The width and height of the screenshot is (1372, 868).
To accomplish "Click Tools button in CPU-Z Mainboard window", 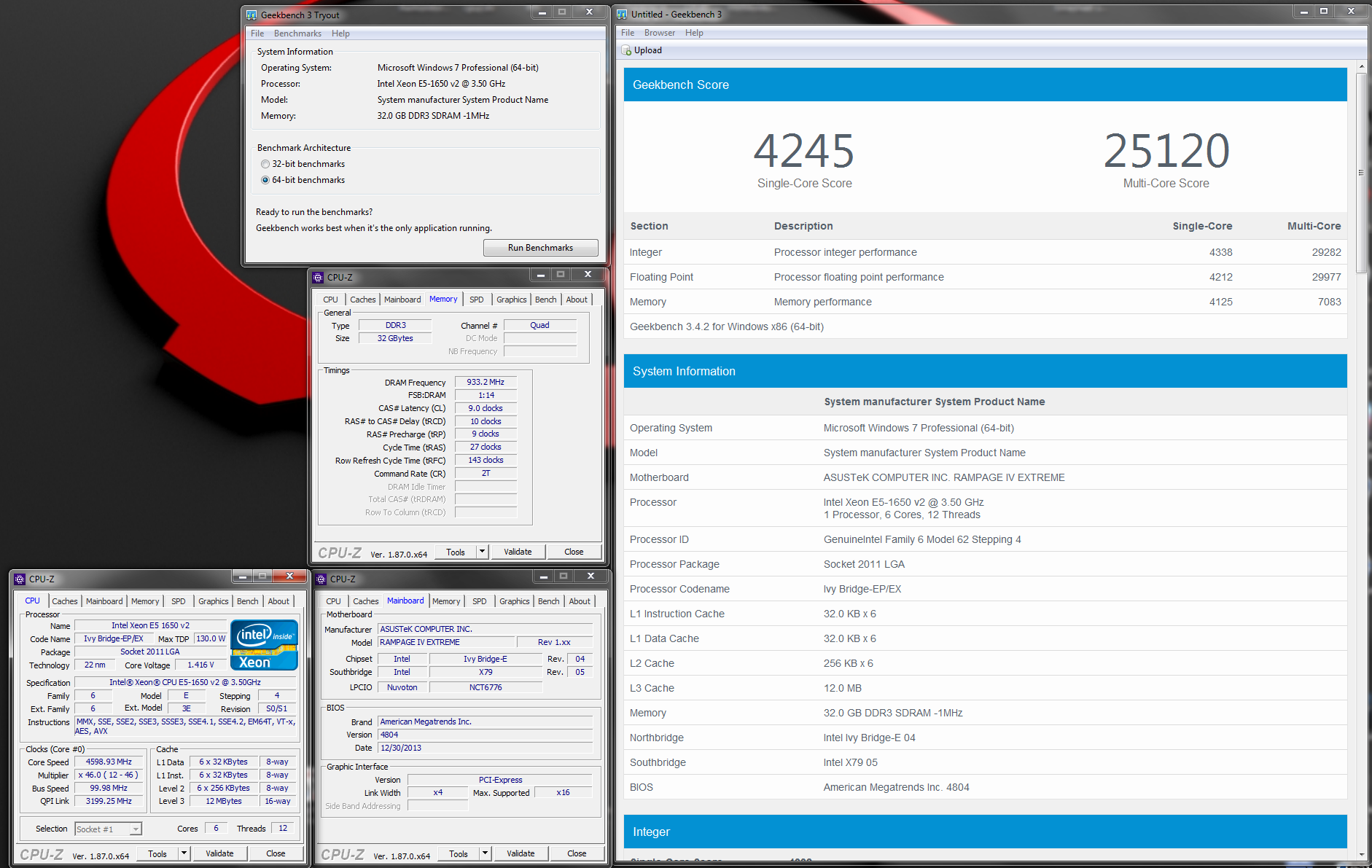I will (x=459, y=853).
